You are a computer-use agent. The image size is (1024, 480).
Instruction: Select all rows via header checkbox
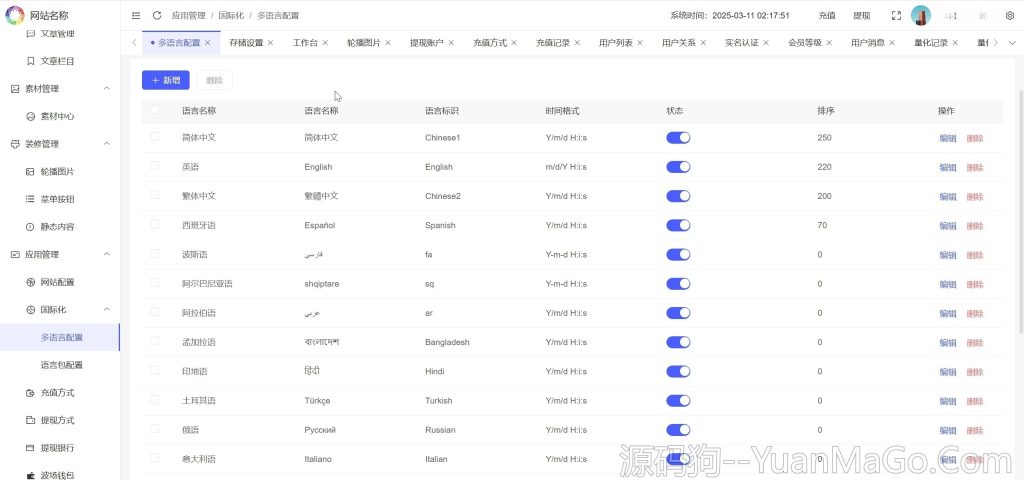154,110
